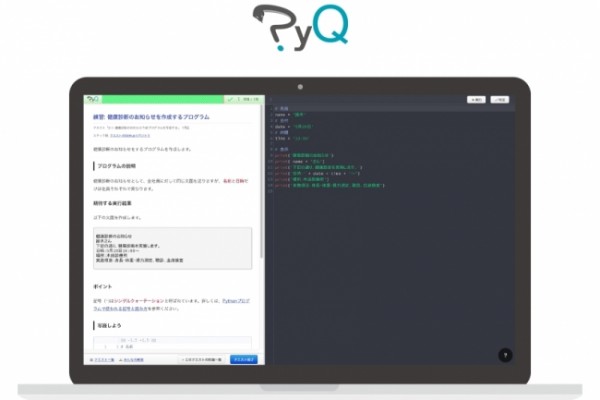
Task: Click the red highlighted text in description paragraph
Action: (x=235, y=181)
